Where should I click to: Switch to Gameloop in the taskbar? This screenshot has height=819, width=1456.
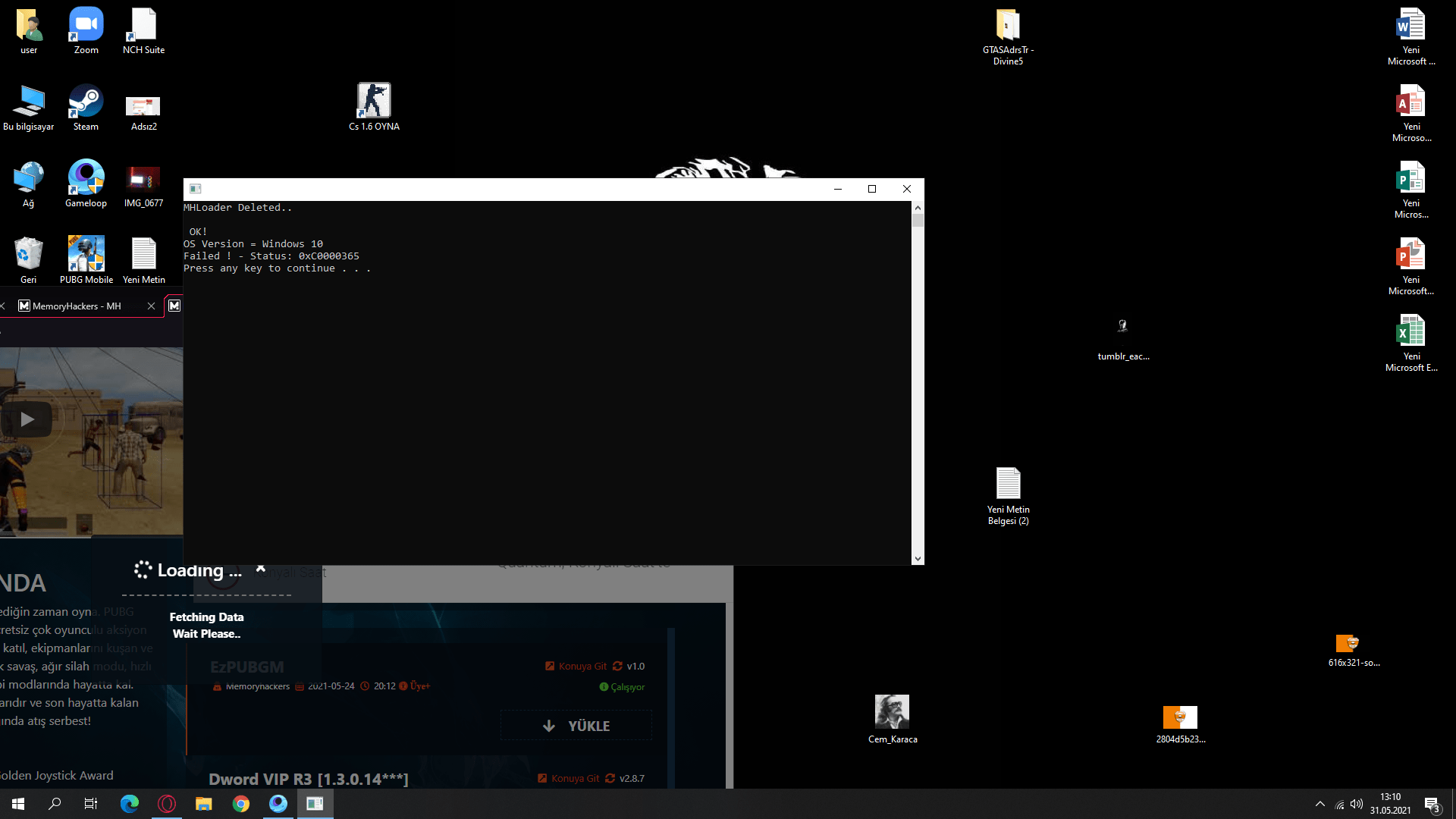(278, 804)
